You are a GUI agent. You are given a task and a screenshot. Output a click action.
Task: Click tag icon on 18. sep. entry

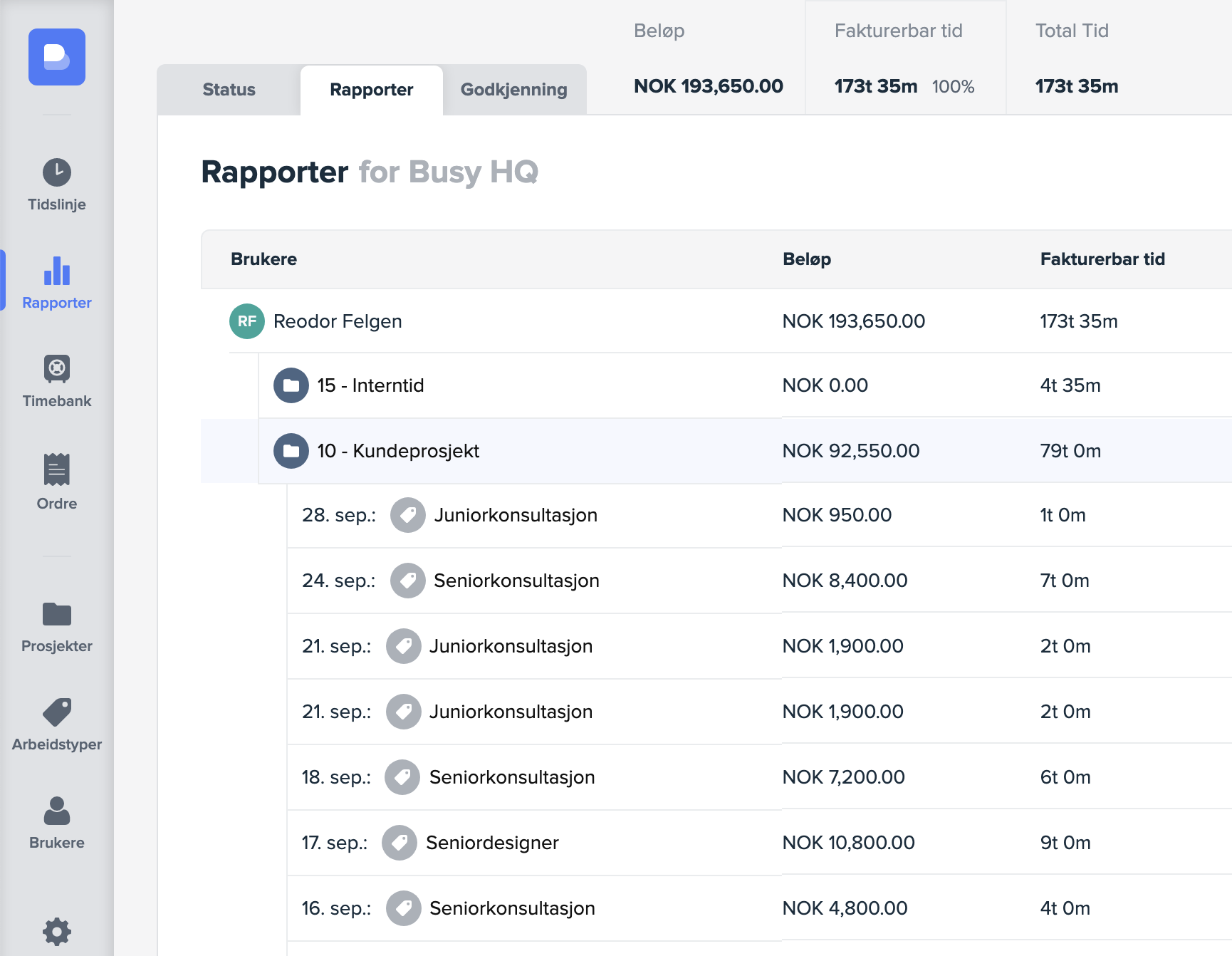402,777
